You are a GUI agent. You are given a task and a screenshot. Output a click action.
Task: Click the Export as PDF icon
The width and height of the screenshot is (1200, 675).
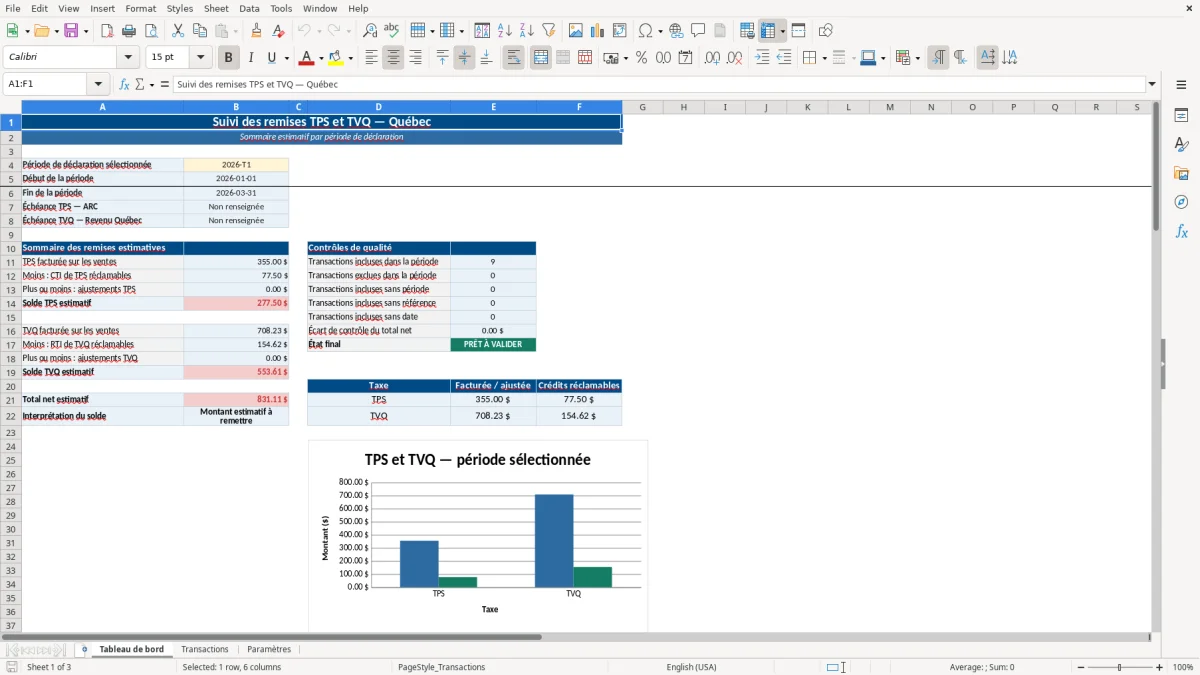tap(106, 31)
